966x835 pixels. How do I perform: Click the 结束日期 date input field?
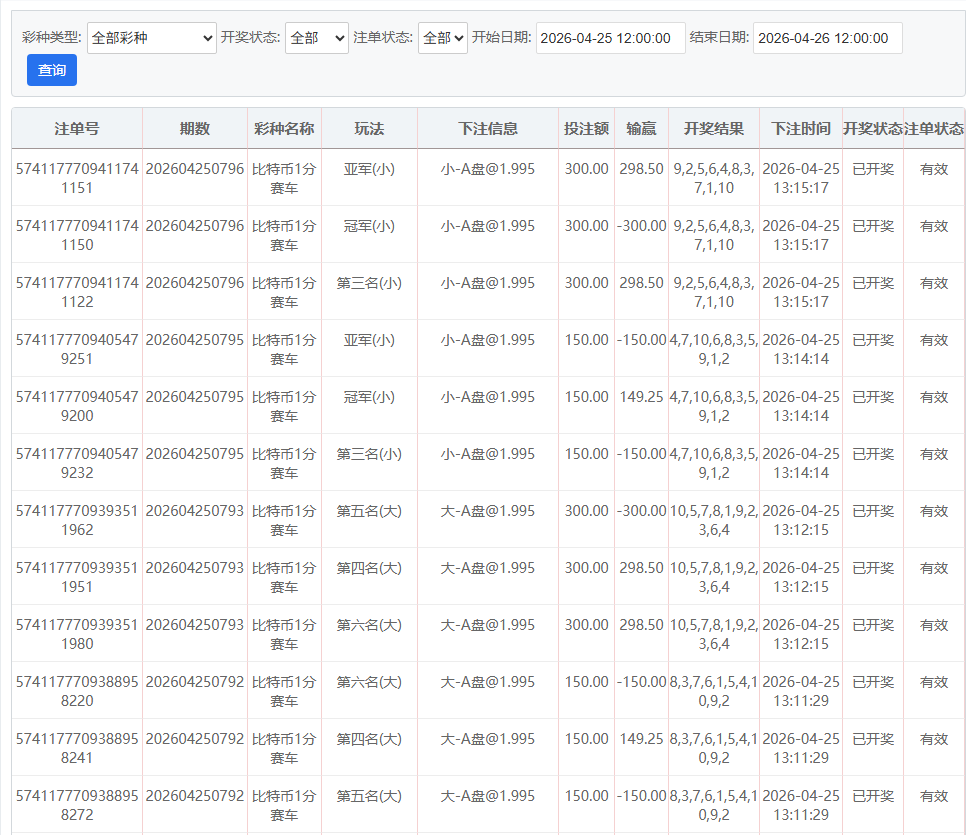point(827,38)
